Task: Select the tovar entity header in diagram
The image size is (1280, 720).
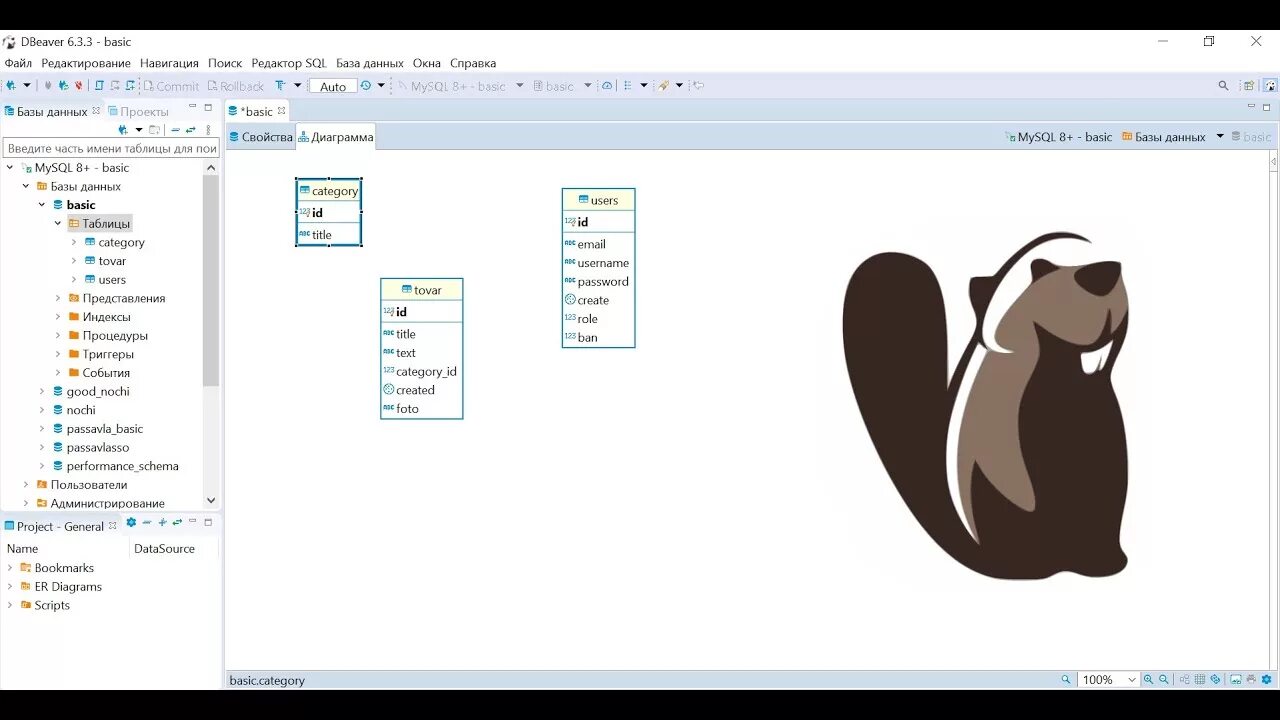Action: [422, 290]
